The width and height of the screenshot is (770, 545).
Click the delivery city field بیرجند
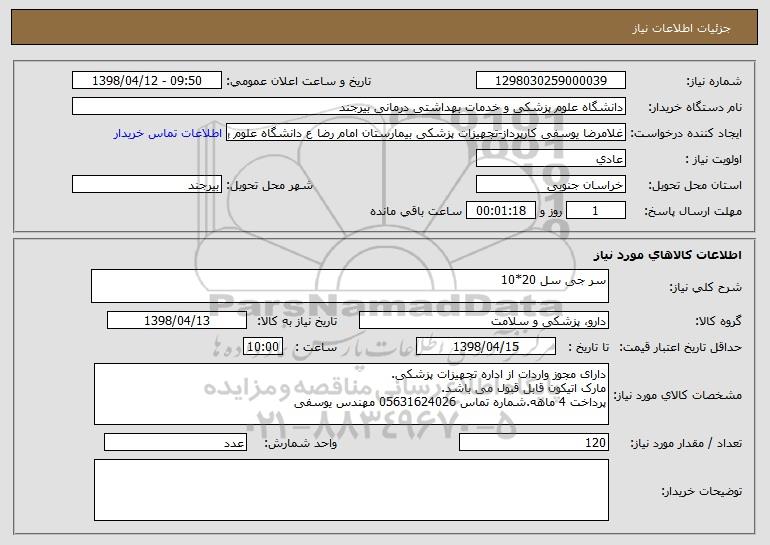click(147, 185)
